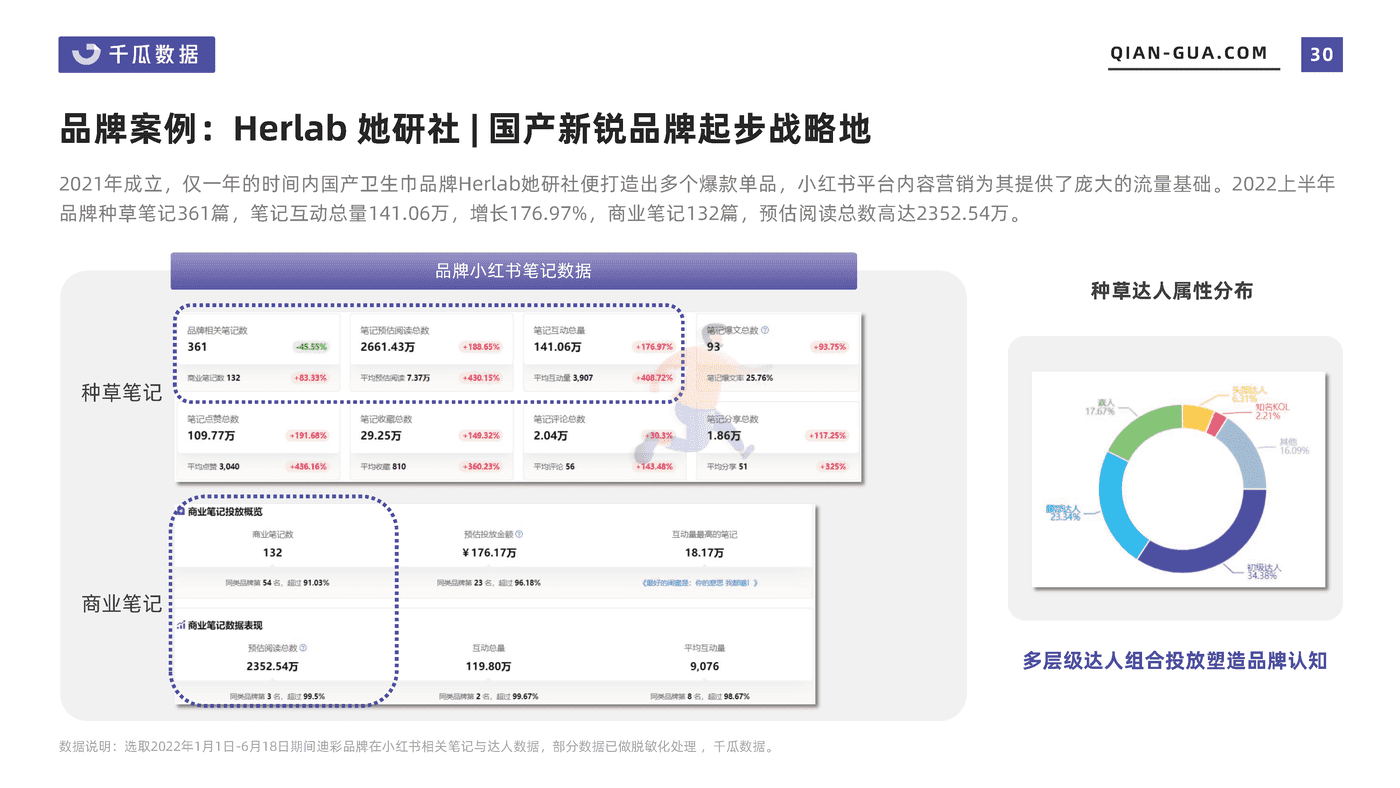The height and width of the screenshot is (788, 1400).
Task: Click the 多层级达人组合投放塑造品牌认知 caption
Action: [x=1174, y=661]
